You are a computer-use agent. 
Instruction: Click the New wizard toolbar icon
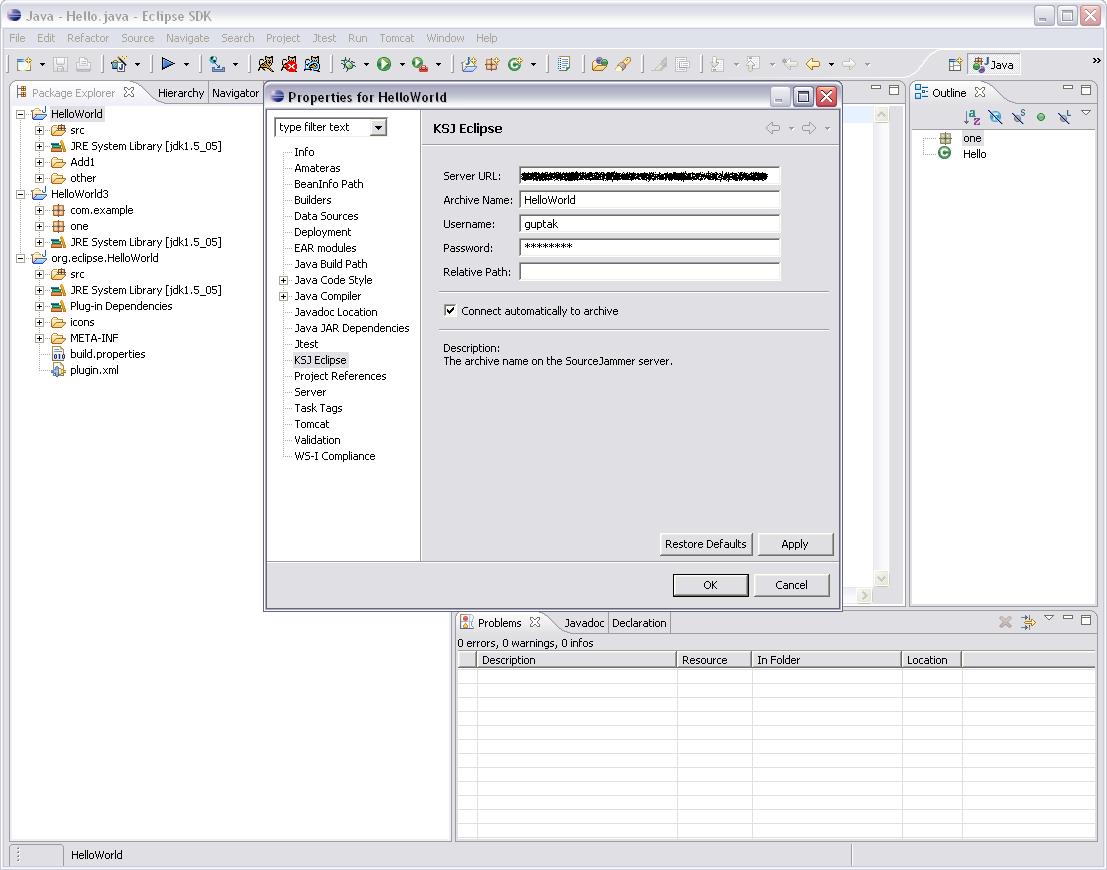(x=25, y=65)
